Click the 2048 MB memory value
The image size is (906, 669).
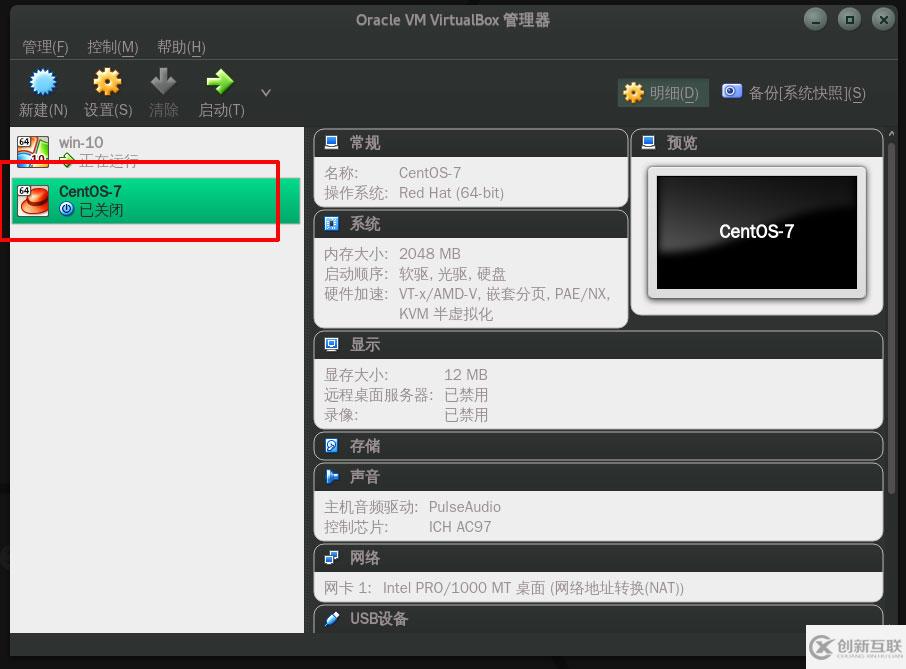coord(430,254)
